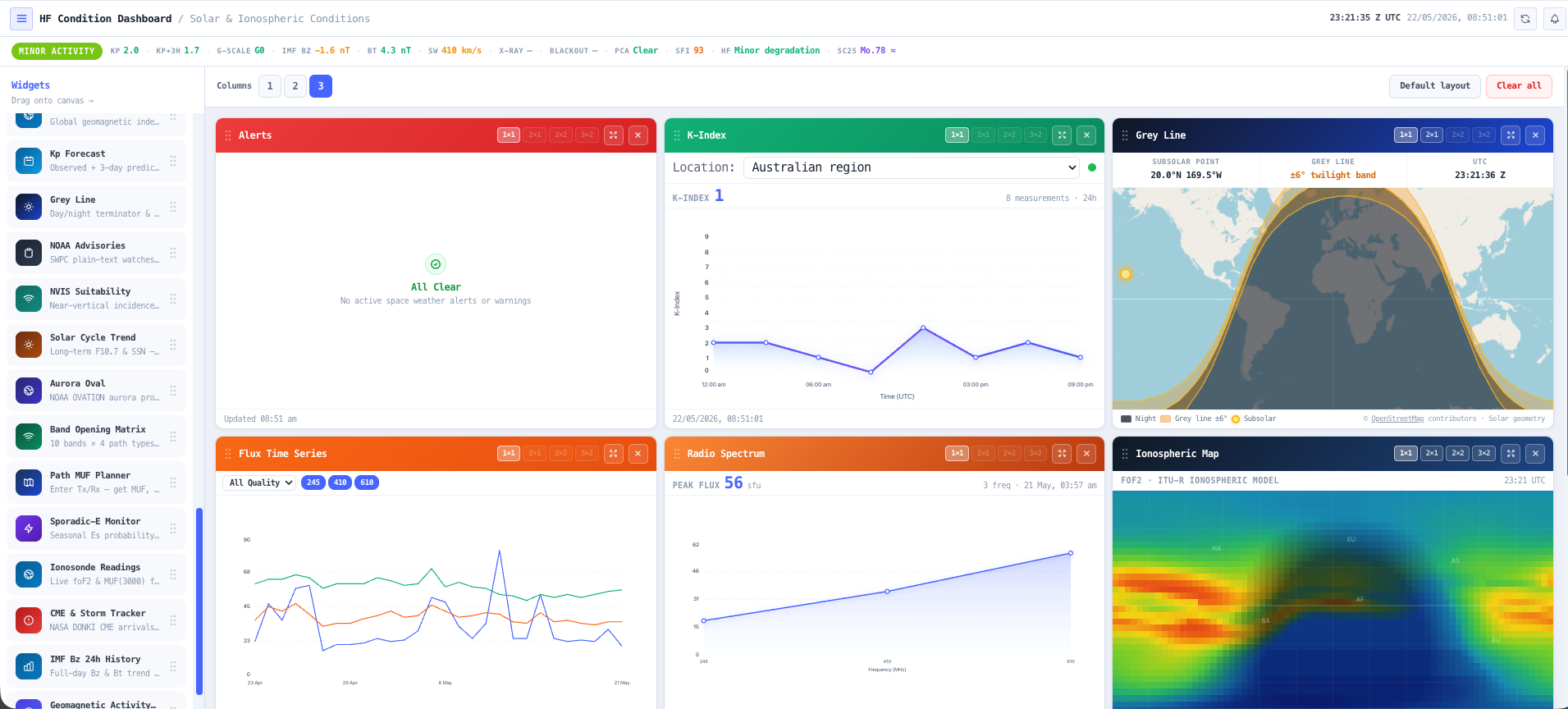Open the Location dropdown in K-Index

click(x=912, y=167)
